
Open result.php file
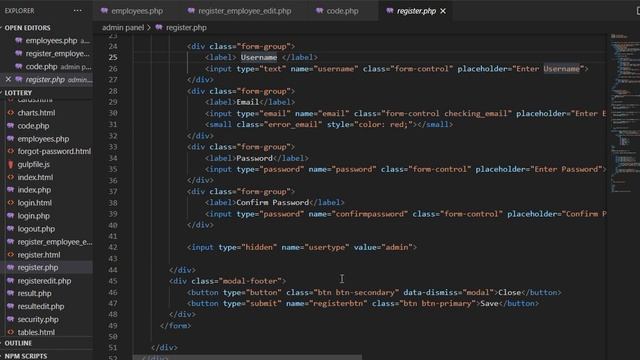(x=34, y=293)
